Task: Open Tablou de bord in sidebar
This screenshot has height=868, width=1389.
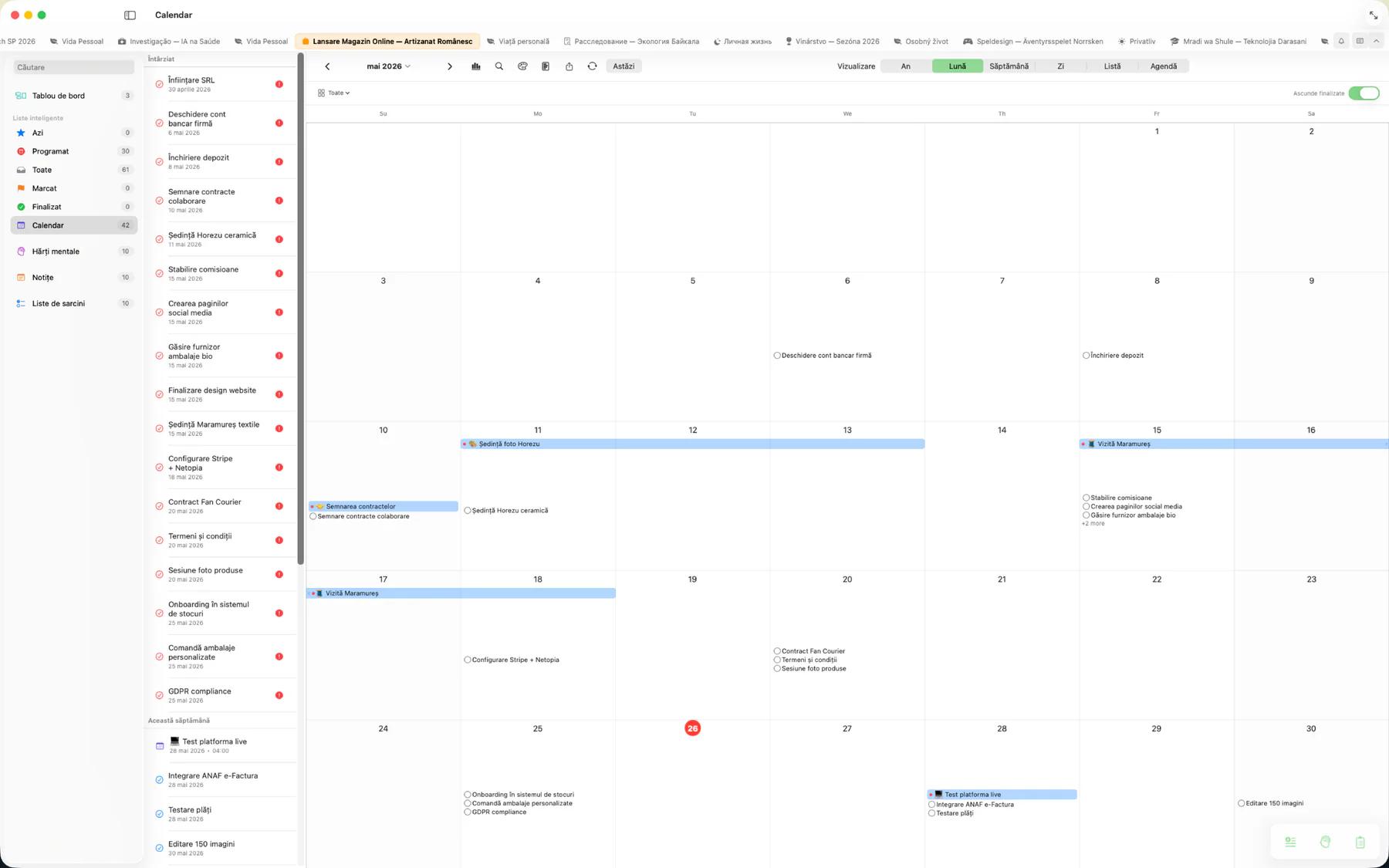Action: coord(74,96)
